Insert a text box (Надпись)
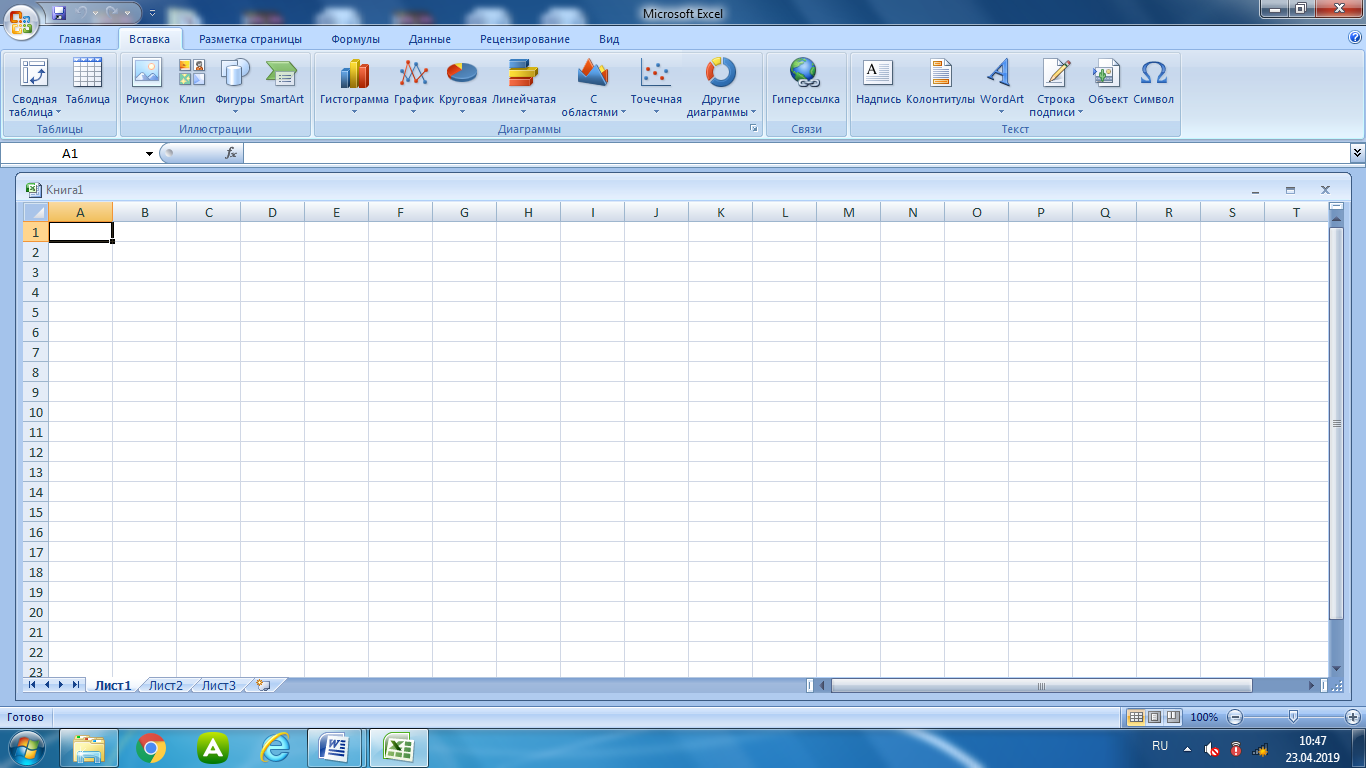 [x=878, y=81]
